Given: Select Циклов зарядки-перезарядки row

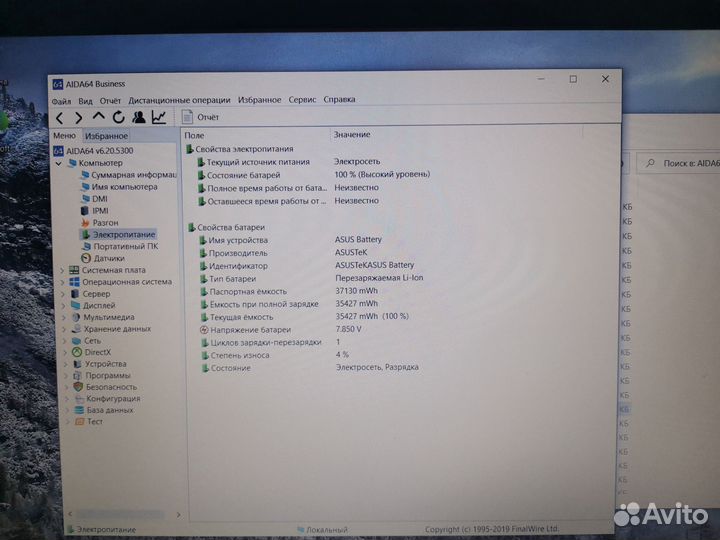Looking at the screenshot, I should point(314,342).
